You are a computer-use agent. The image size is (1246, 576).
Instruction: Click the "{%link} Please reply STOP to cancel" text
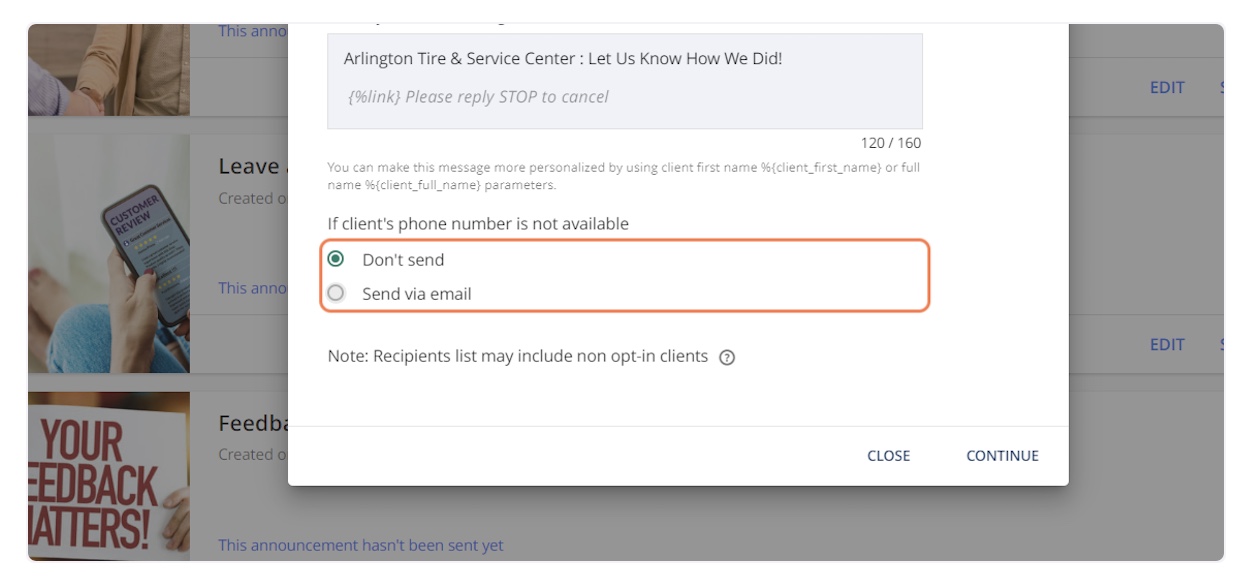478,97
